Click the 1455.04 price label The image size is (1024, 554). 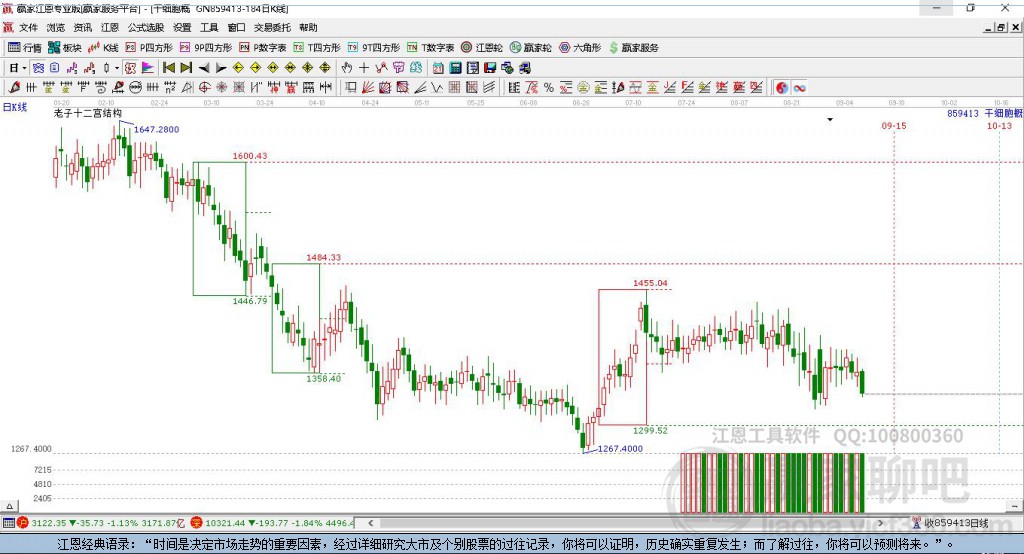coord(650,283)
